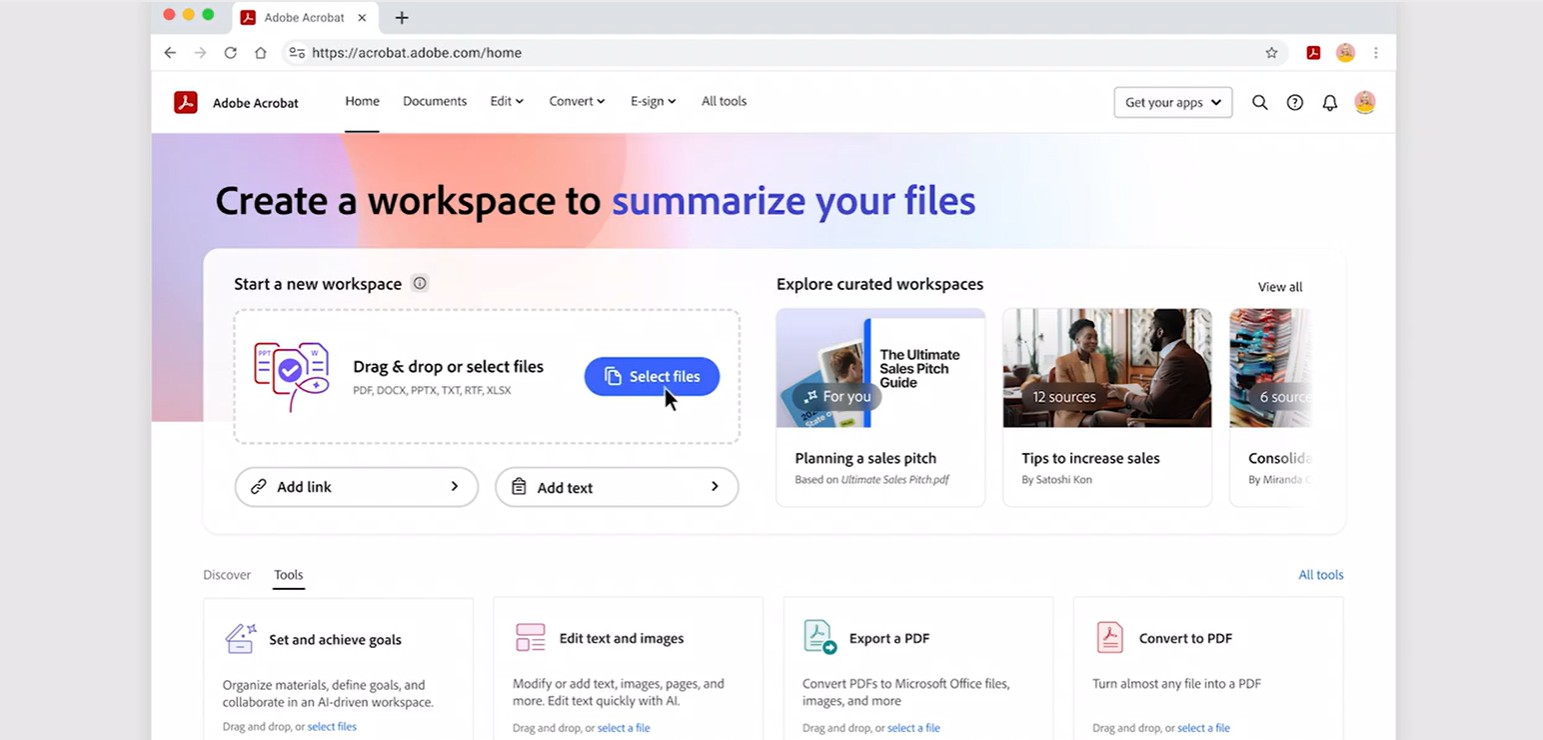Select the Tools tab
The height and width of the screenshot is (740, 1543).
click(289, 575)
